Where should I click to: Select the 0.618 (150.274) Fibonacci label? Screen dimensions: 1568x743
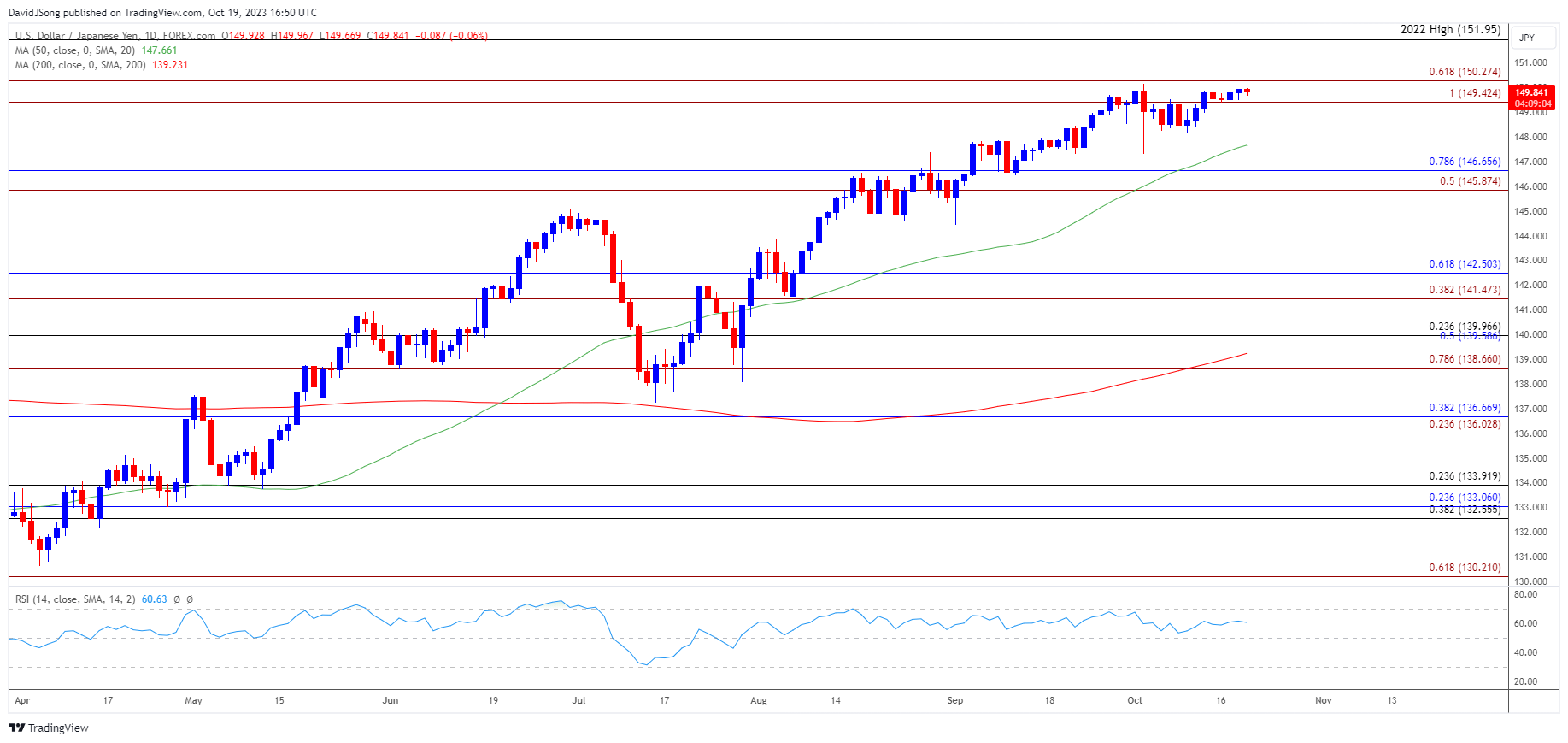pos(1465,72)
